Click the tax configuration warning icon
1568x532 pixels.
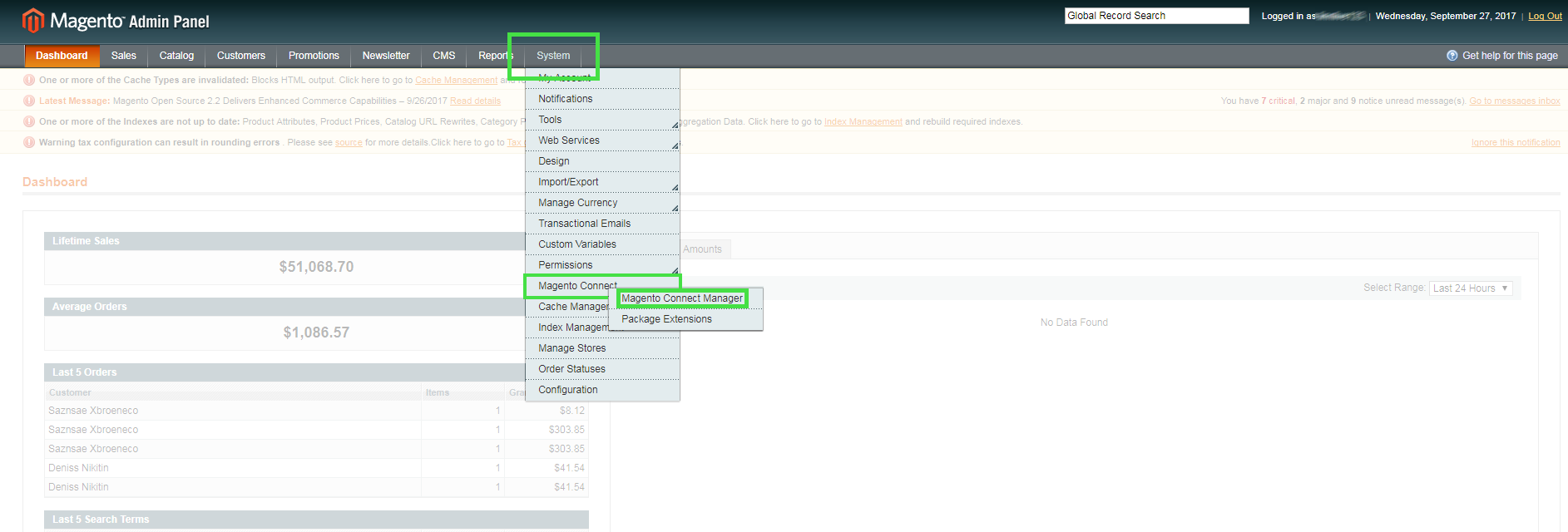pos(29,142)
